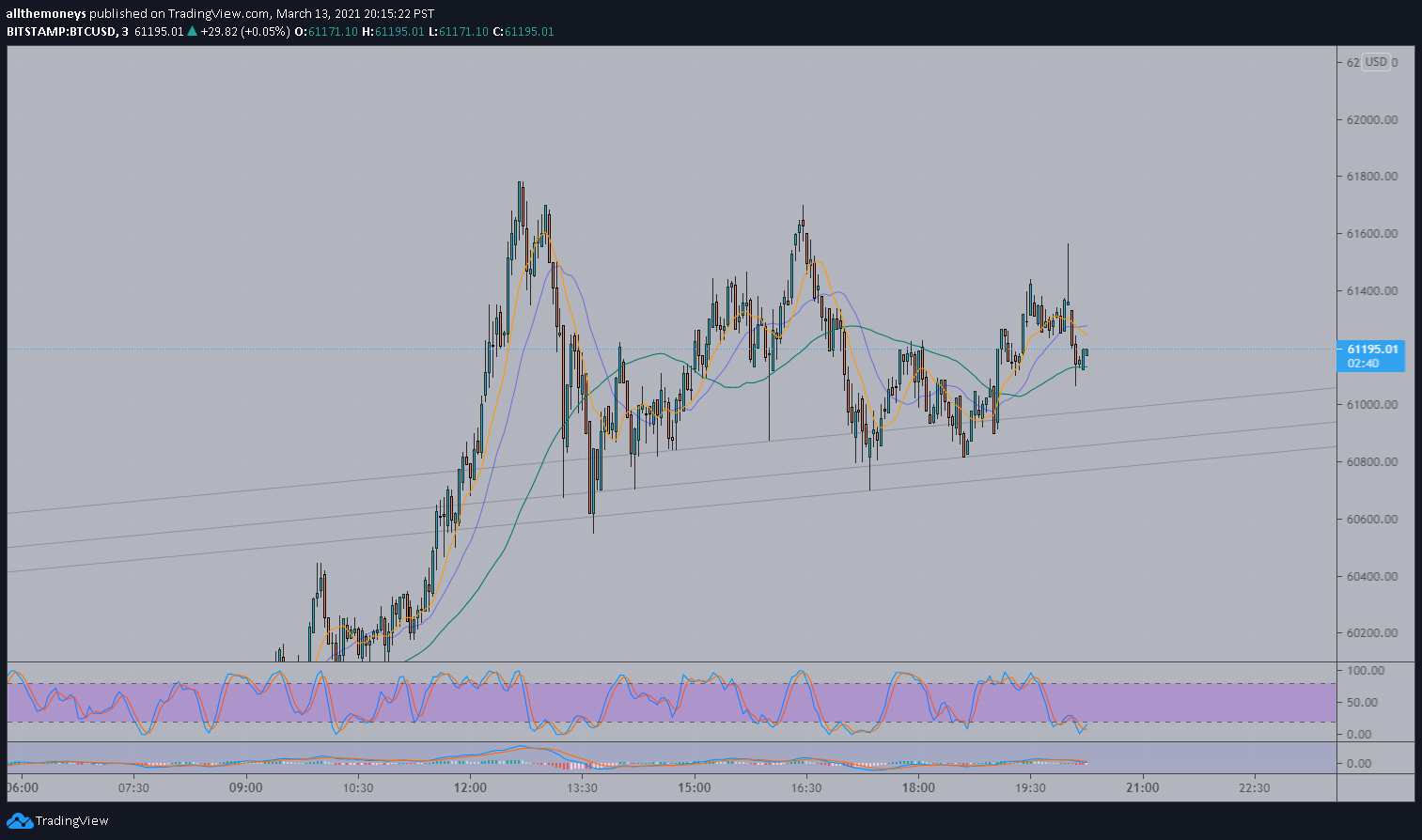Click the 12:00 time axis label

[470, 787]
